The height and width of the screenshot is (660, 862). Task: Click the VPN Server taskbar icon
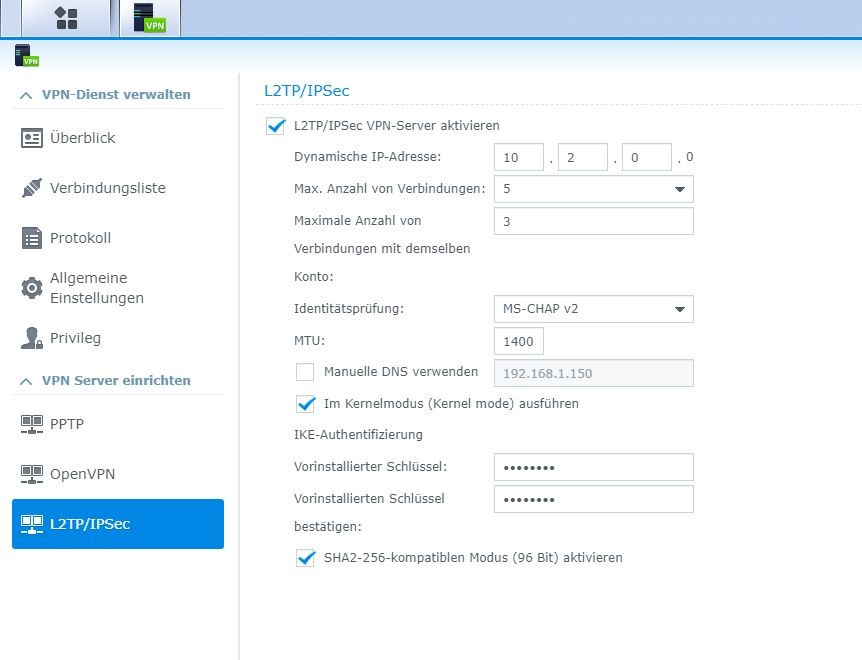pos(149,18)
